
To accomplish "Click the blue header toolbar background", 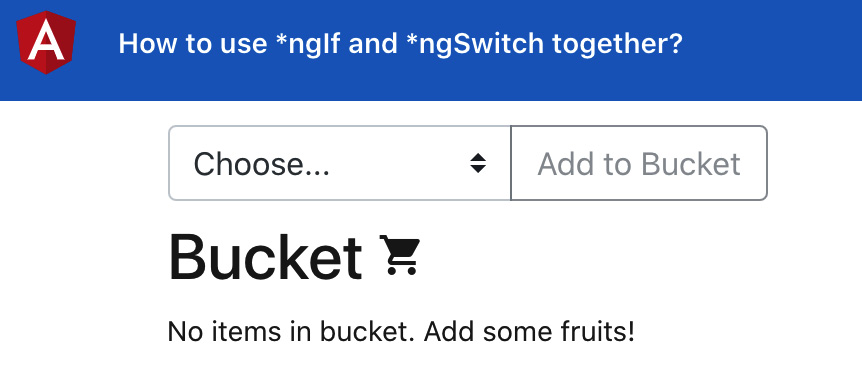I will (x=770, y=49).
